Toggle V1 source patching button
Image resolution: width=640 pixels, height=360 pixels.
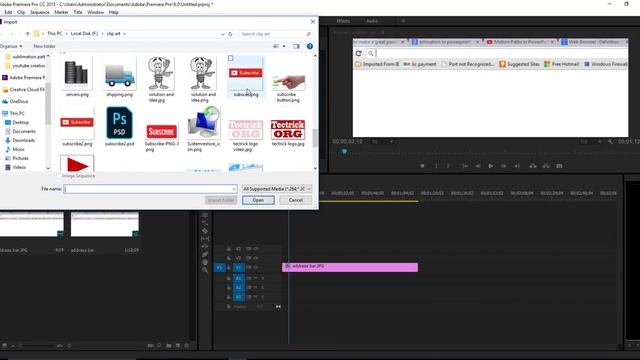tap(219, 267)
